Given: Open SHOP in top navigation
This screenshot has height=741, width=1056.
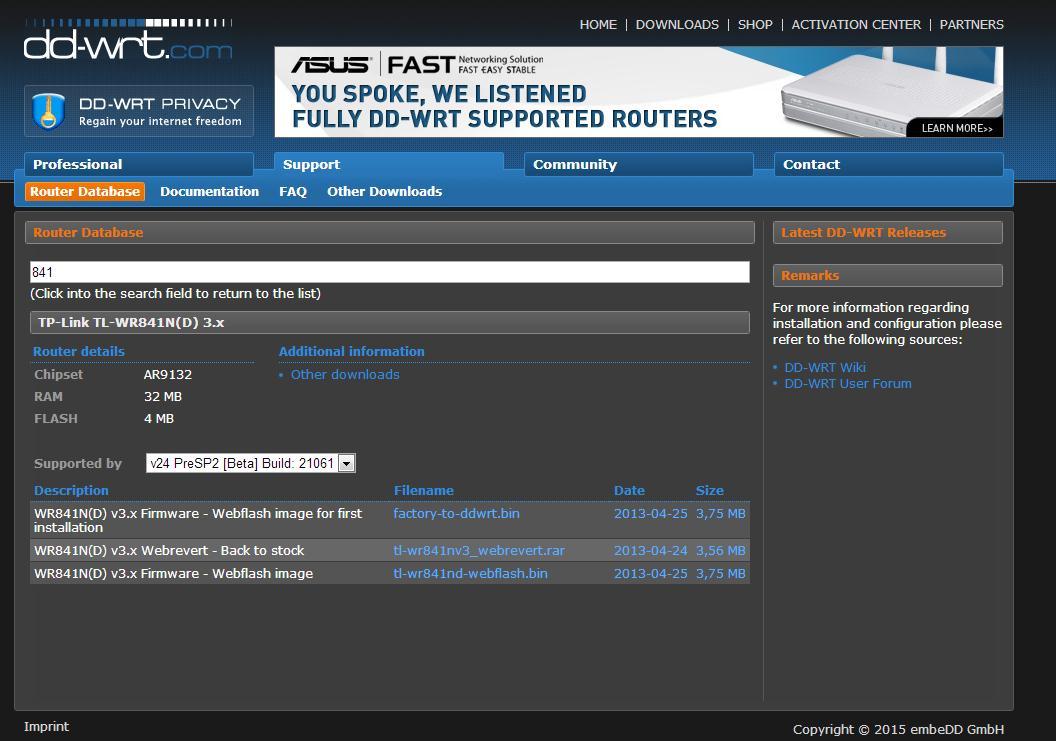Looking at the screenshot, I should click(755, 24).
